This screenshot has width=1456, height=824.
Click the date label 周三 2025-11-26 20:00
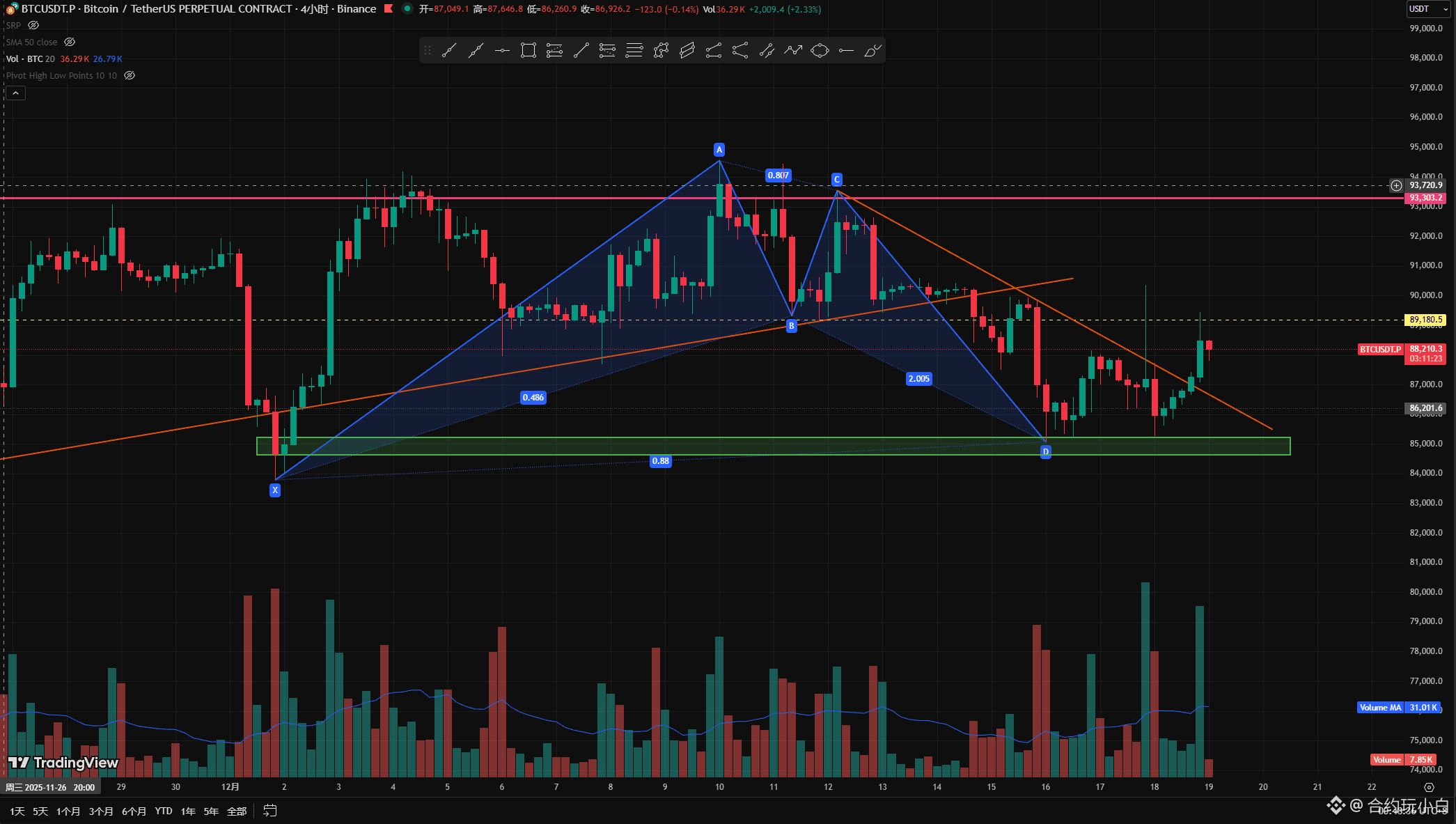[50, 787]
